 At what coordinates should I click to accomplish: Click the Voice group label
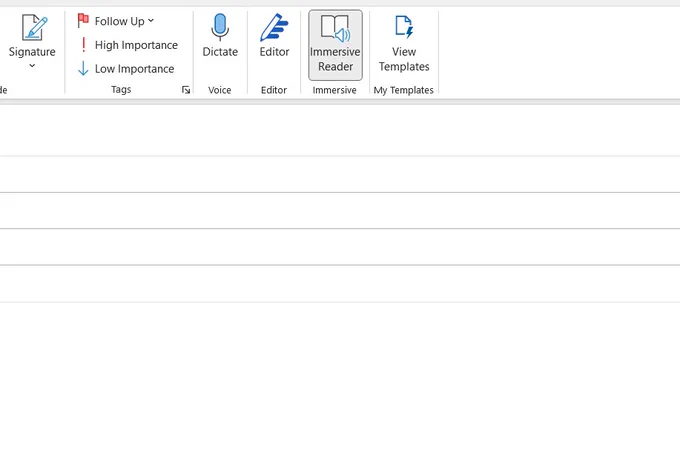pos(219,90)
